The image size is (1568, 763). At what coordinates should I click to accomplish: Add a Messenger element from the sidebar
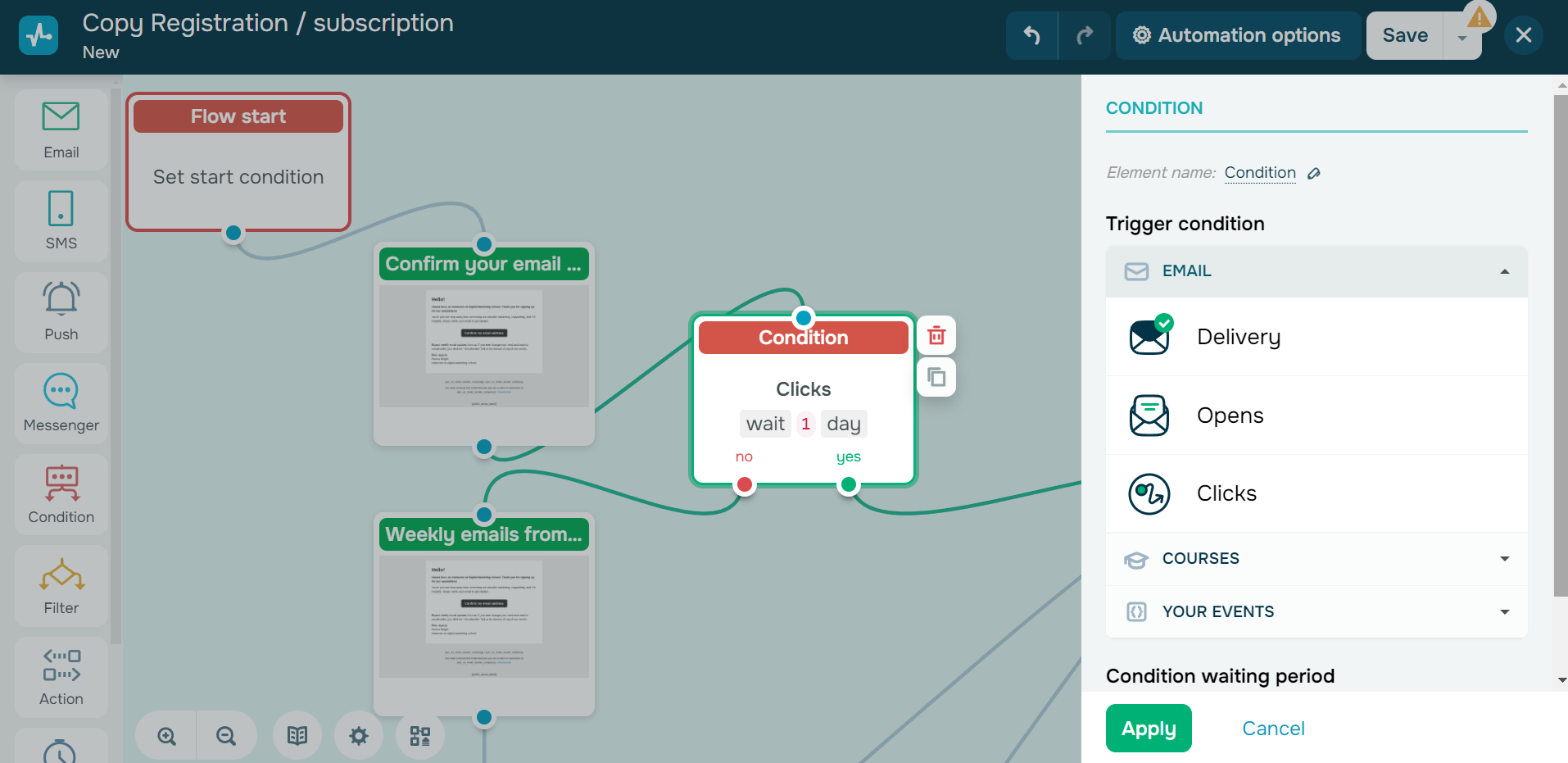pyautogui.click(x=61, y=402)
